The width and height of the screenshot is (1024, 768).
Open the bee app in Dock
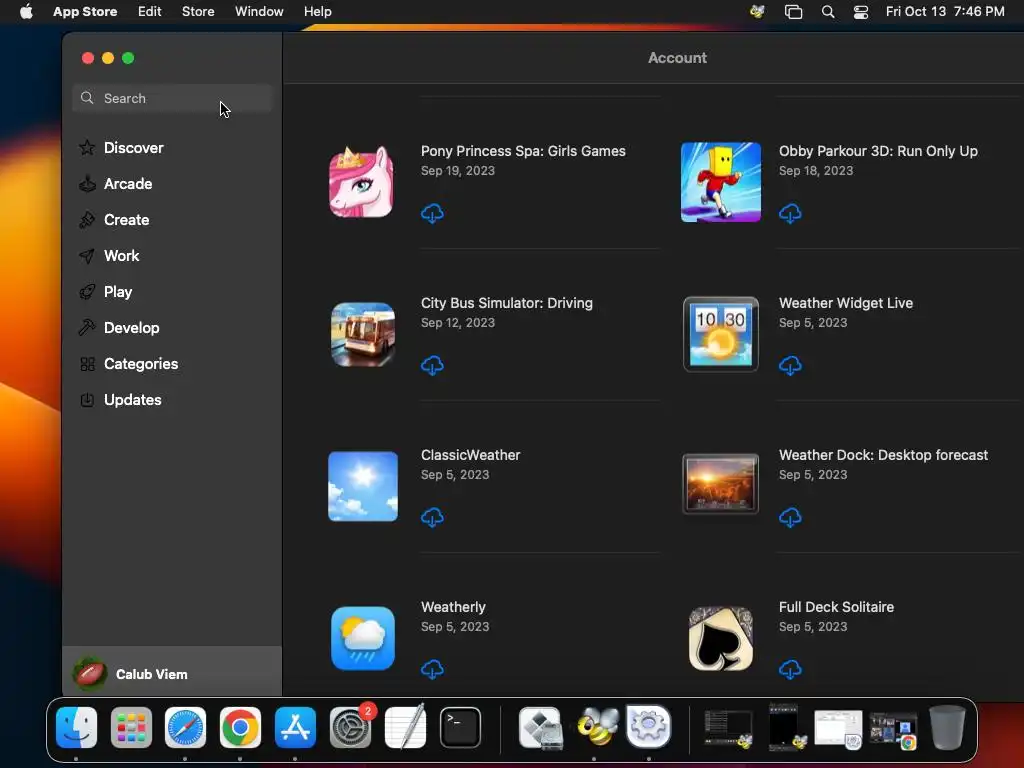597,726
